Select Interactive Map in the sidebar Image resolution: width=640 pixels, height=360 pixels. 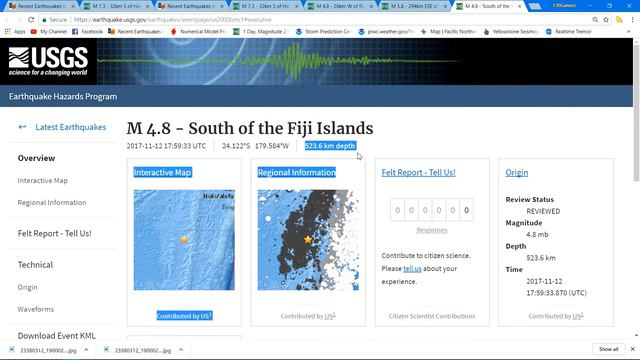click(42, 180)
